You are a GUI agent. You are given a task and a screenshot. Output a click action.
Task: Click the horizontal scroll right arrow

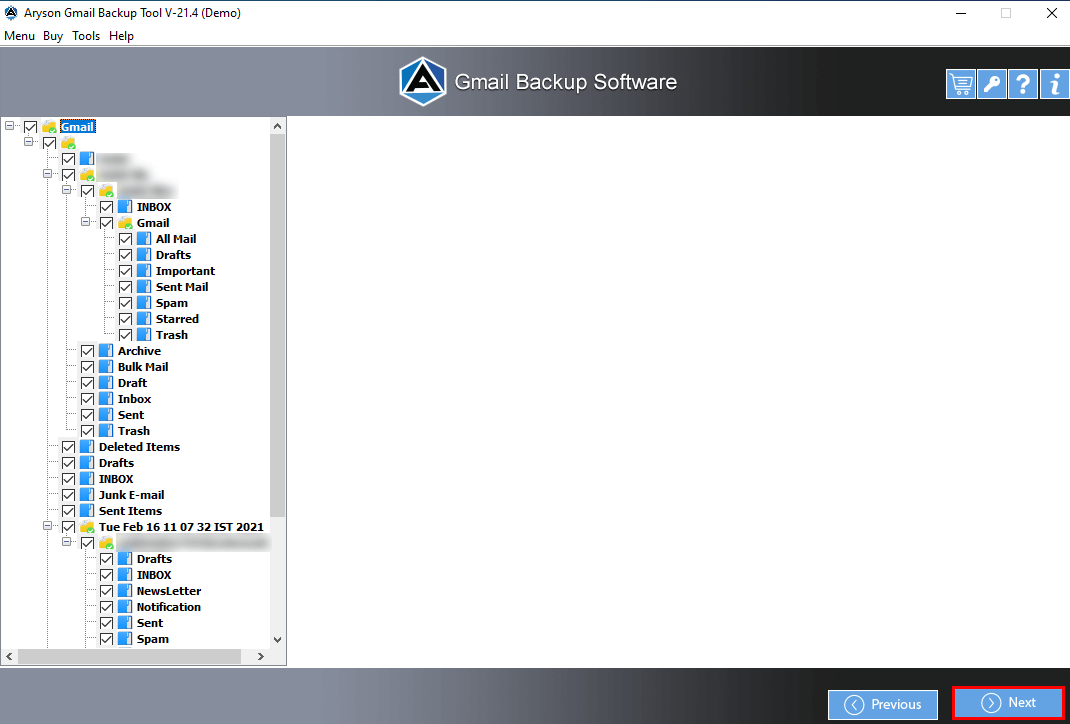[261, 656]
